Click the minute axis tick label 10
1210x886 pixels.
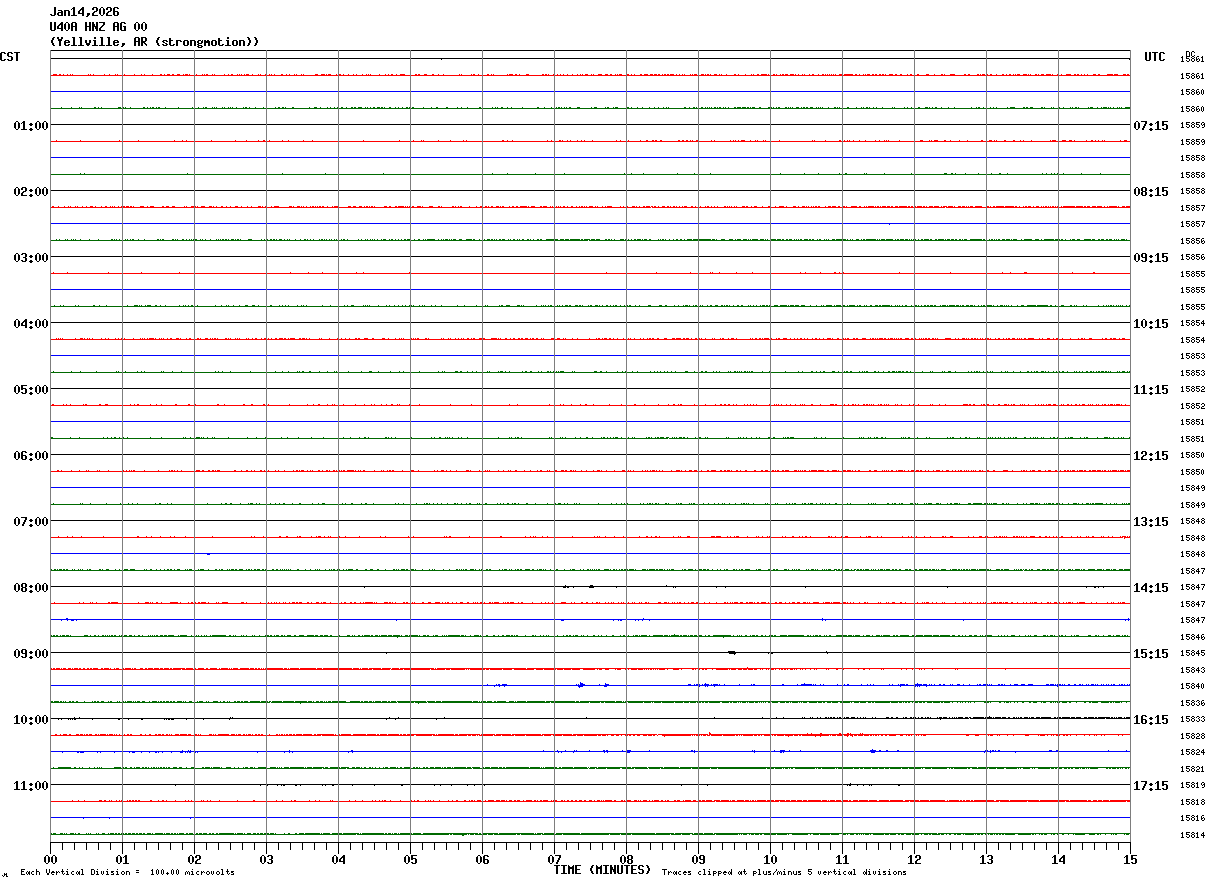(x=770, y=859)
